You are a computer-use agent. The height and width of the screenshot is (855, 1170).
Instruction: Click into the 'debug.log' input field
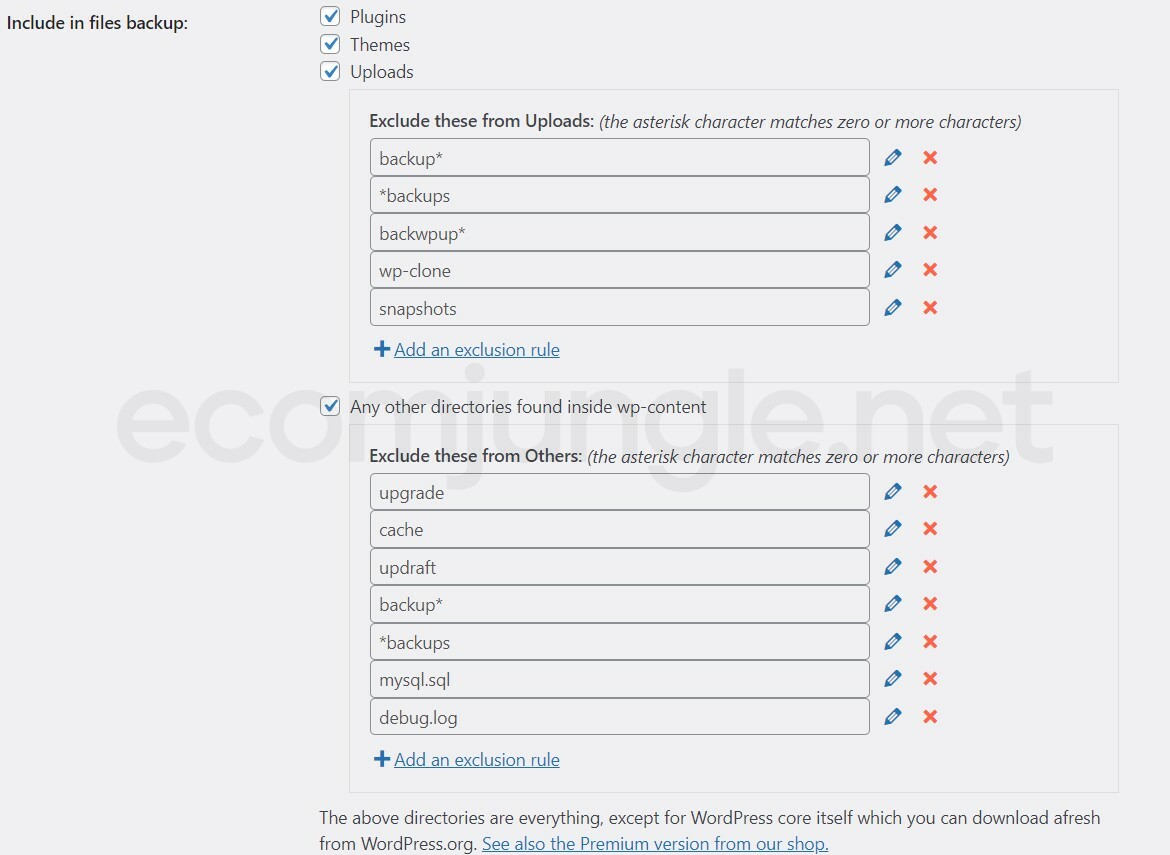pyautogui.click(x=619, y=717)
